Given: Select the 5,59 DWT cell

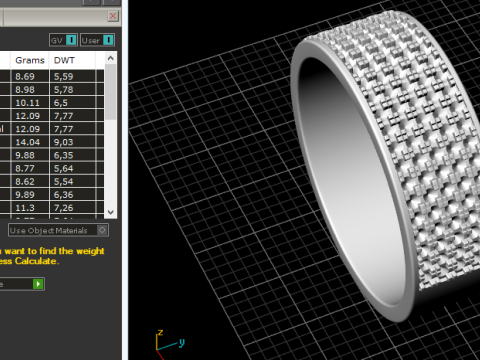Looking at the screenshot, I should point(72,76).
